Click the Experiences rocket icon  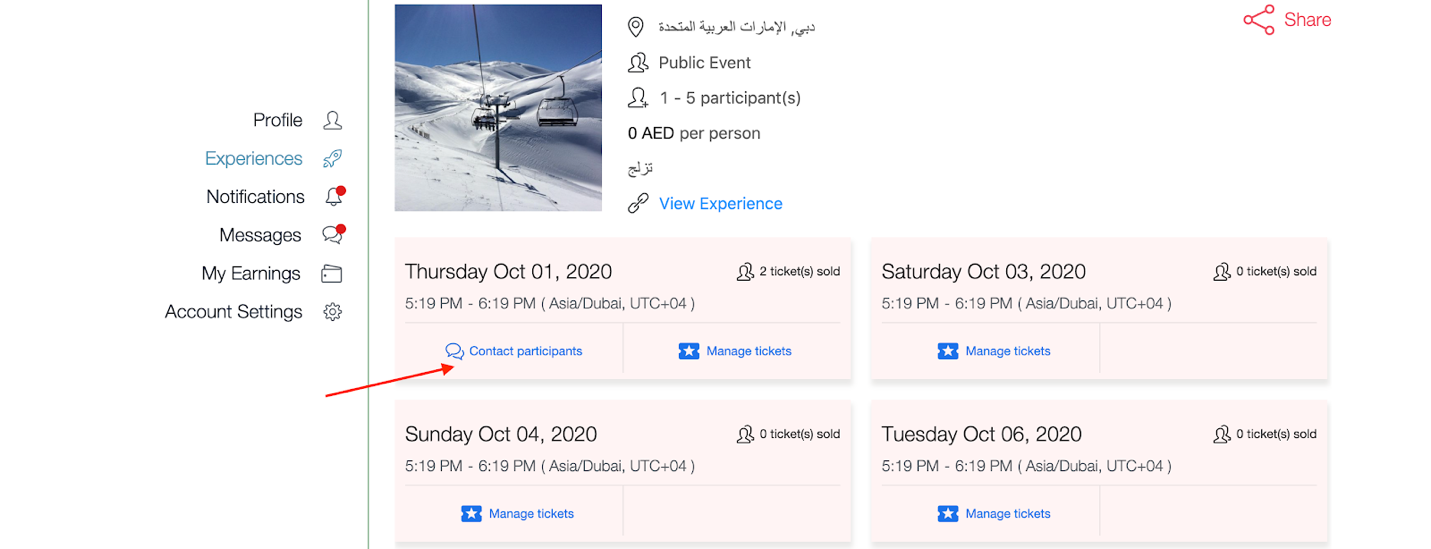(333, 159)
